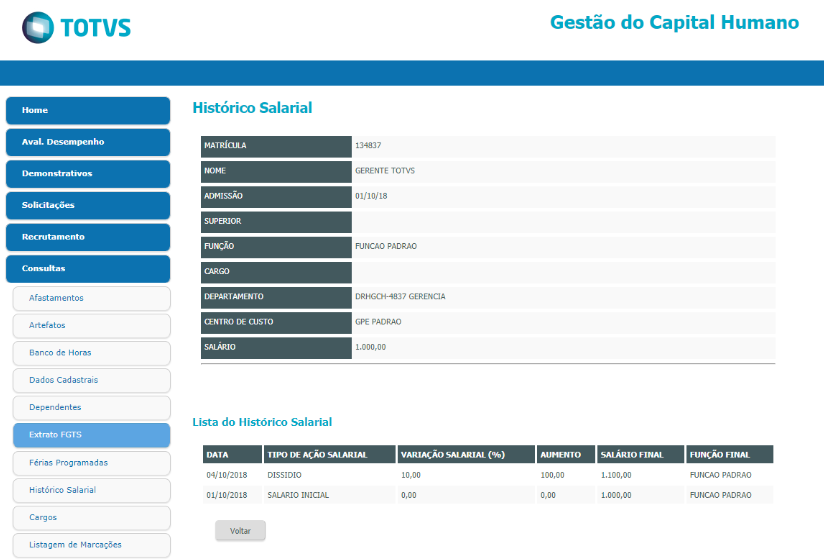Select the Recrutamento menu
This screenshot has width=824, height=560.
pyautogui.click(x=88, y=237)
